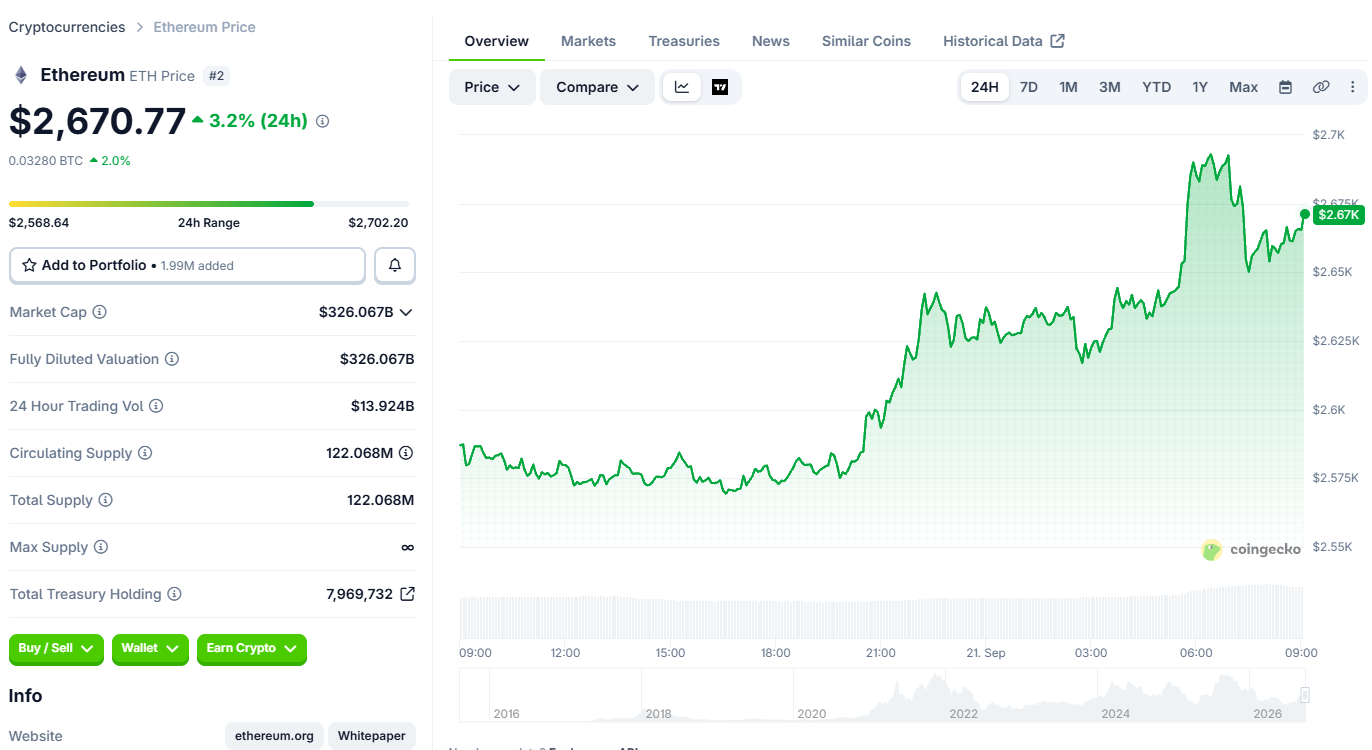Open the Earn Crypto dropdown
Image resolution: width=1372 pixels, height=750 pixels.
252,649
